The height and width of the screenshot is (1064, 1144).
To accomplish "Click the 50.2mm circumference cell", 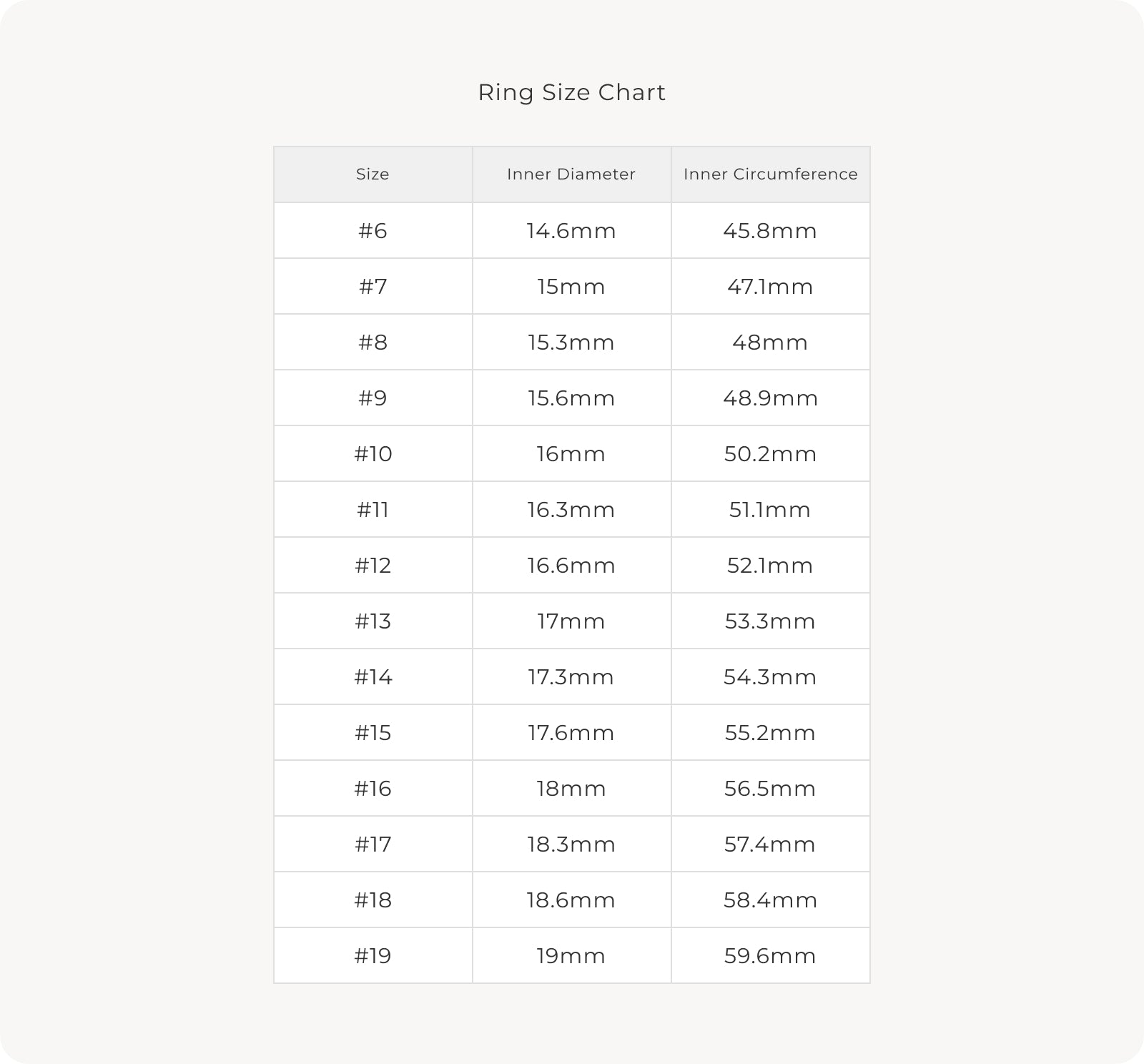I will [x=770, y=454].
